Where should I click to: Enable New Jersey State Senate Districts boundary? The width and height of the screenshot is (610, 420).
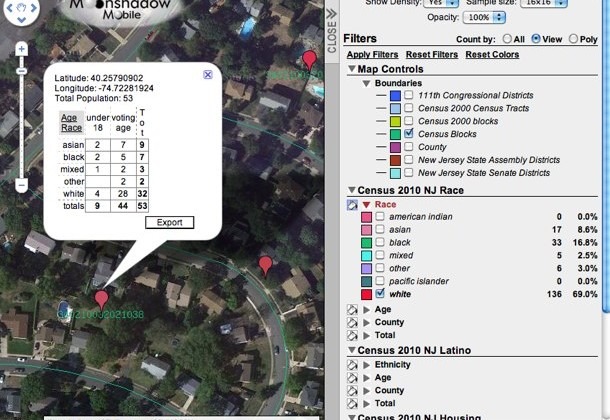click(408, 172)
